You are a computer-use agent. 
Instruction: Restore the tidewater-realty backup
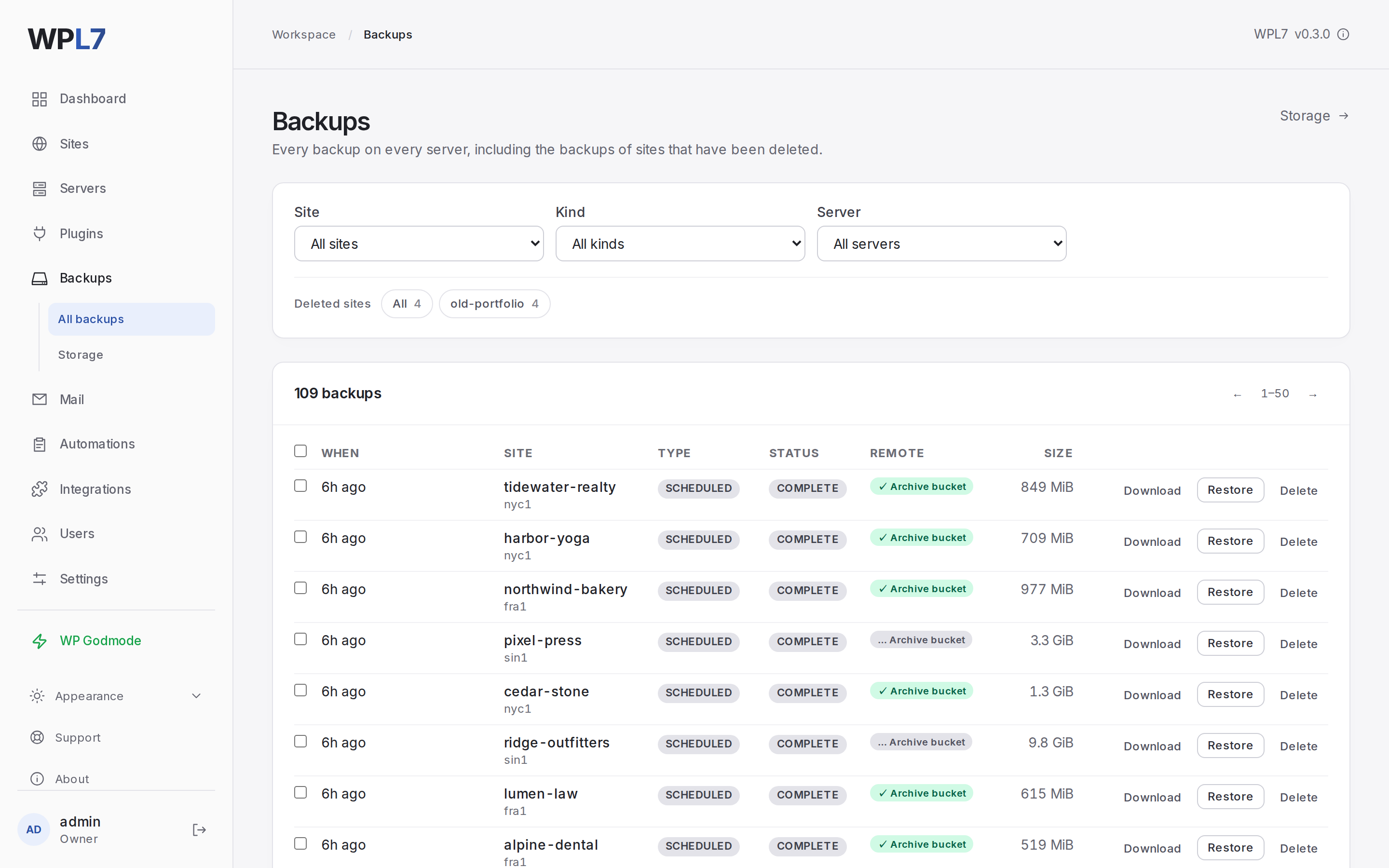pyautogui.click(x=1230, y=490)
